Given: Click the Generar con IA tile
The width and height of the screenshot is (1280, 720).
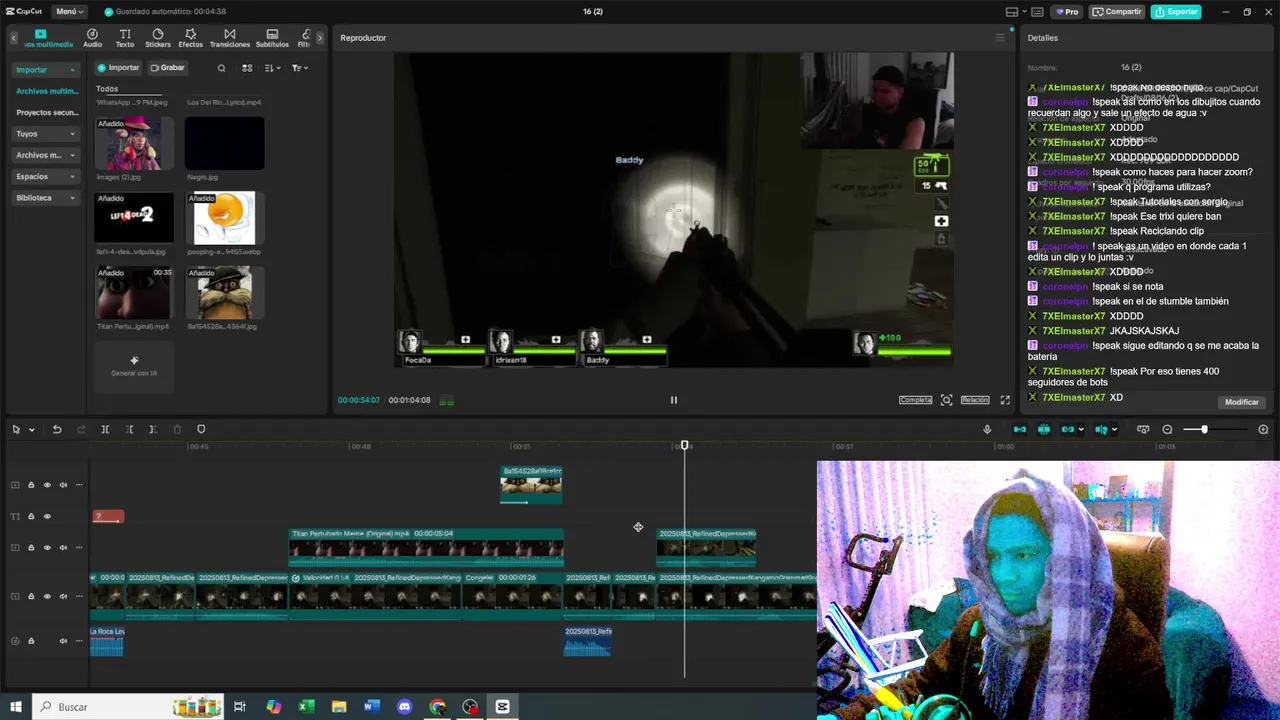Looking at the screenshot, I should click(134, 366).
